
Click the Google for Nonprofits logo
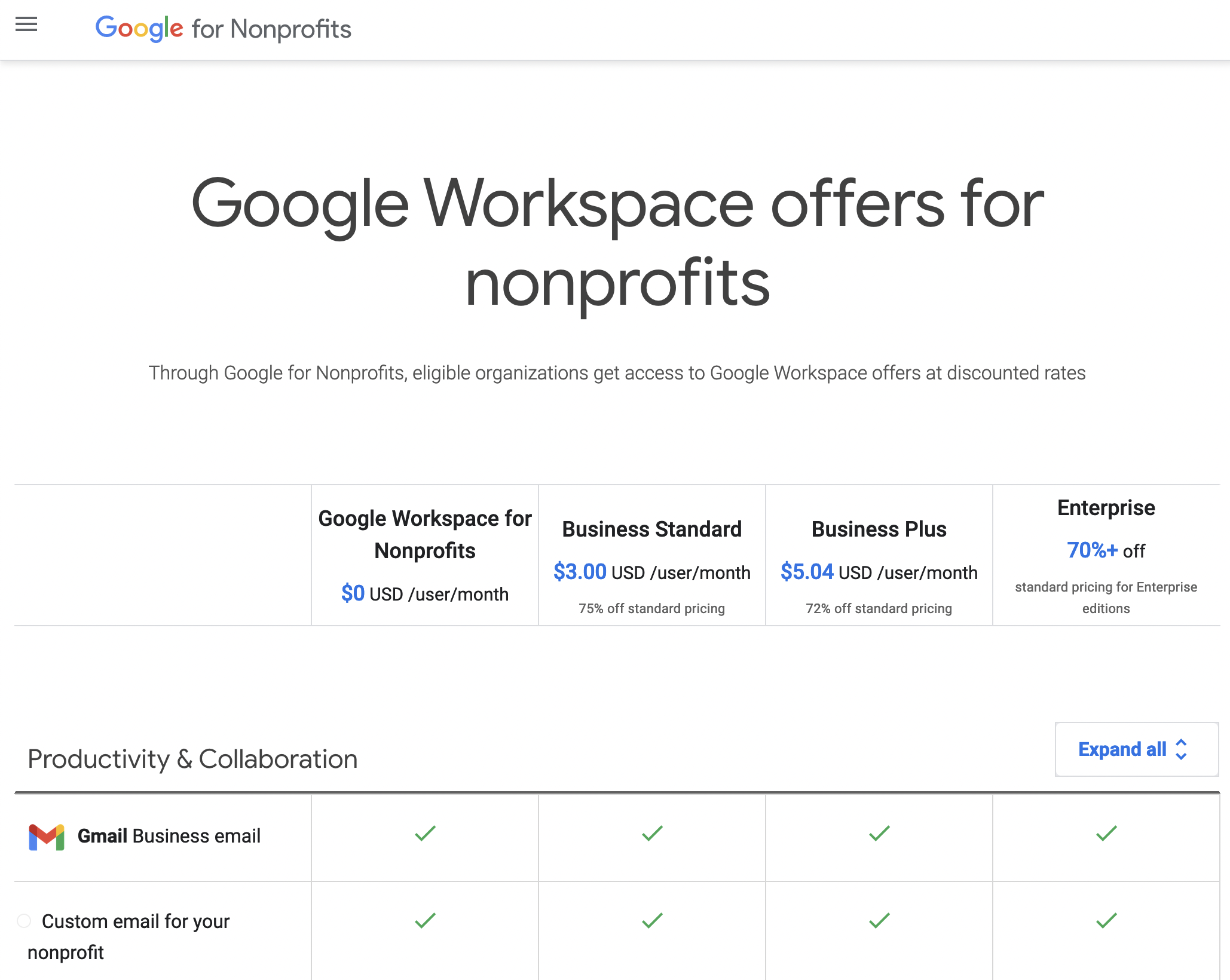pos(223,28)
